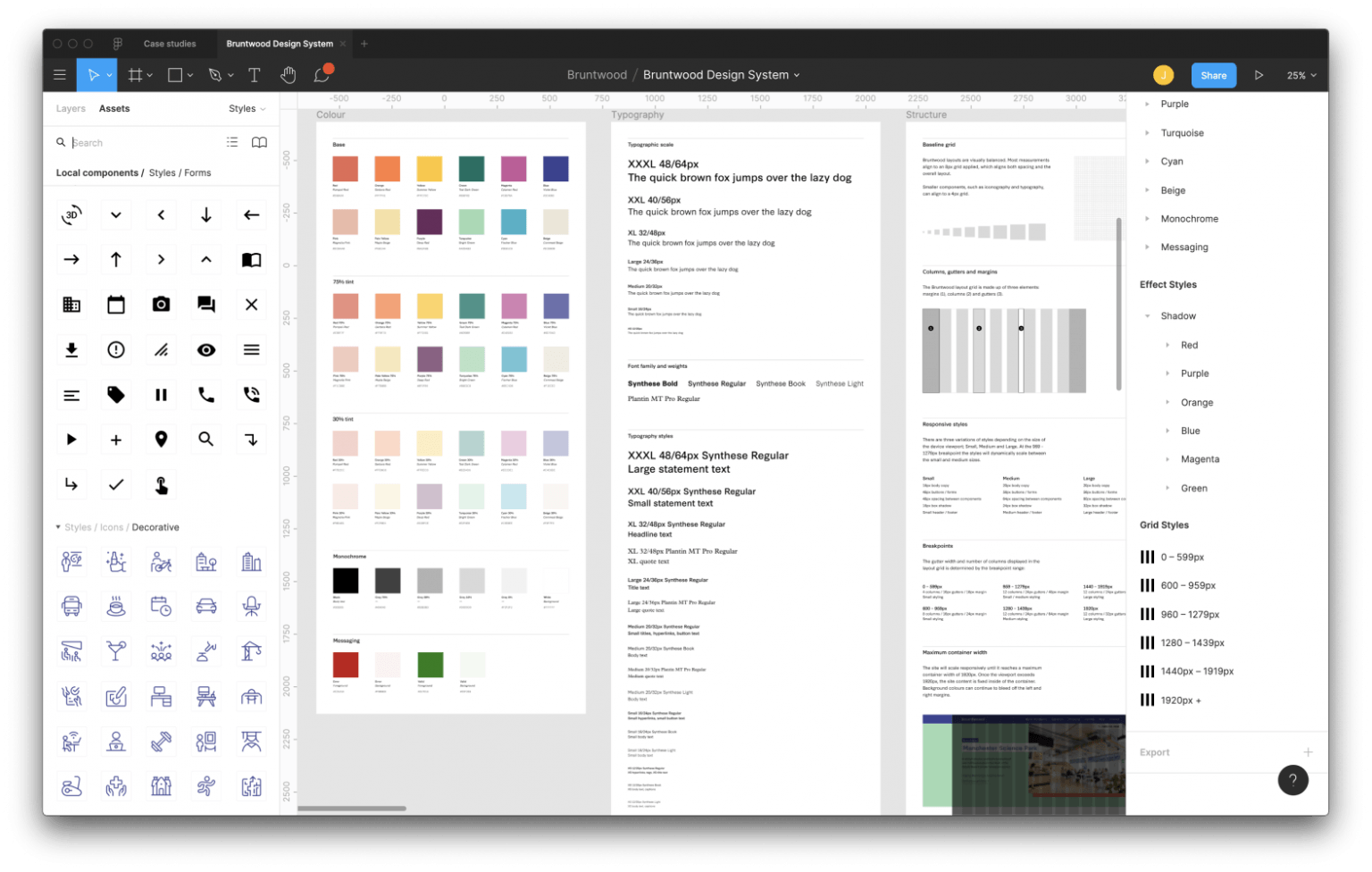This screenshot has height=872, width=1372.
Task: Click the user avatar J
Action: [1163, 75]
